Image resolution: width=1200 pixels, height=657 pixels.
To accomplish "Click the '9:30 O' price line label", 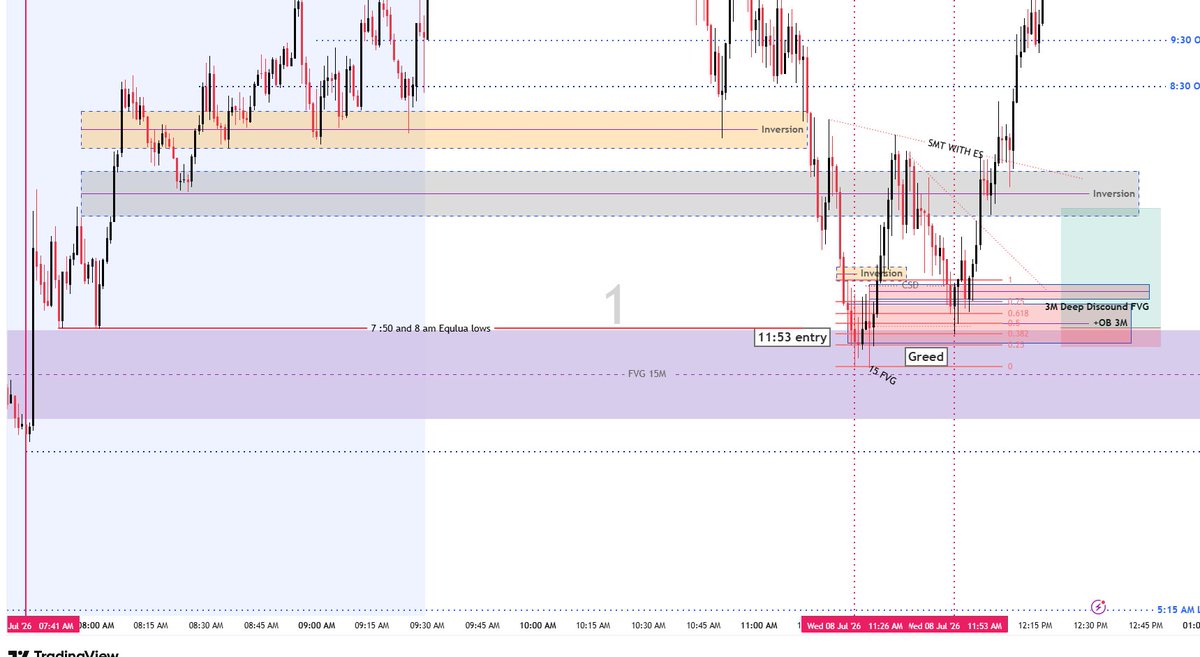I will click(x=1185, y=40).
